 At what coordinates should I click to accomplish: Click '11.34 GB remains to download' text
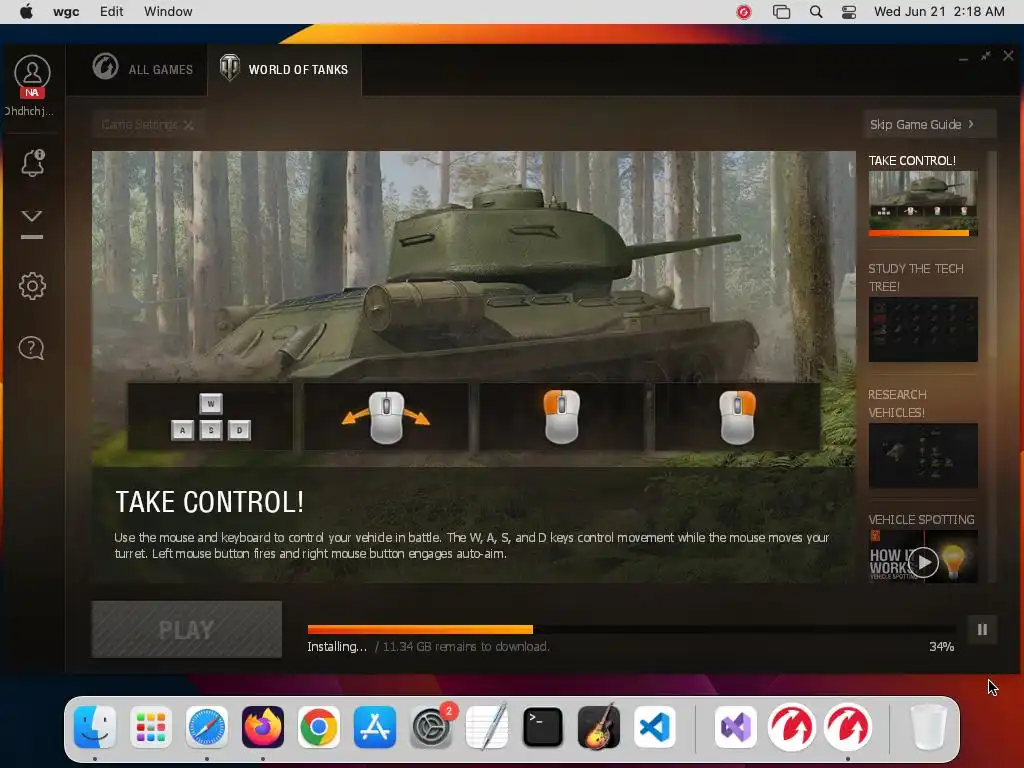tap(466, 647)
